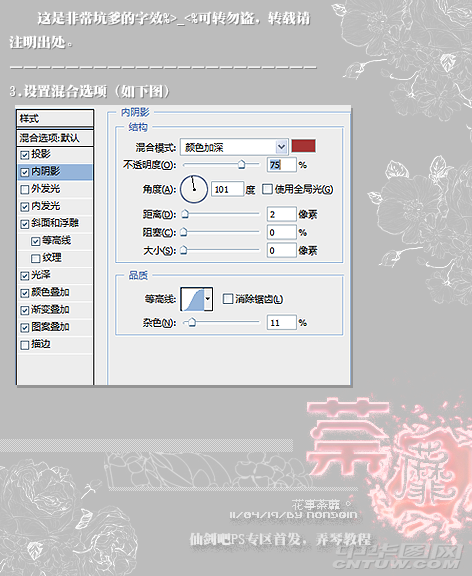
Task: Check 使用全局光 global light option
Action: (267, 189)
